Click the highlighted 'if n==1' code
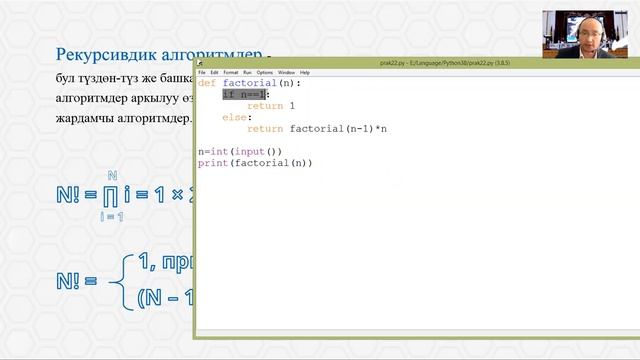Image resolution: width=640 pixels, height=360 pixels. pos(244,95)
